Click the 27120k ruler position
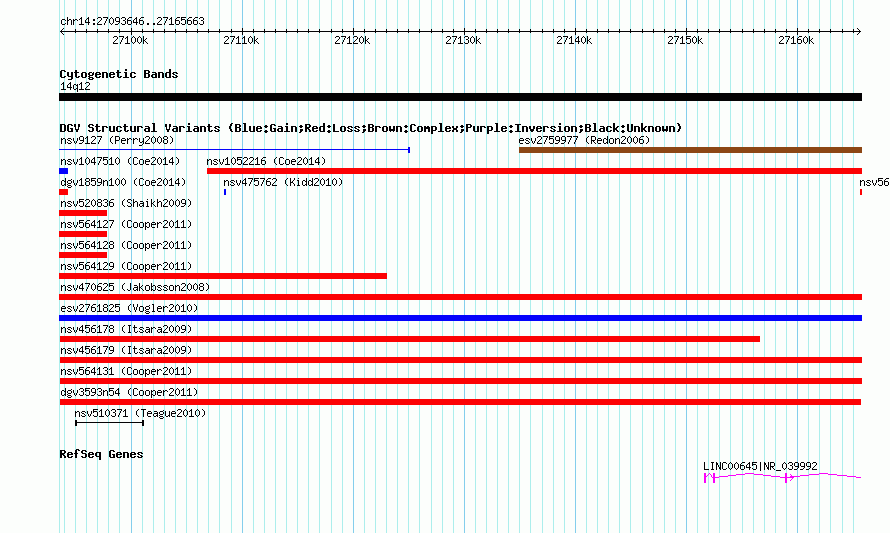Screen dimensions: 890x533 click(352, 40)
